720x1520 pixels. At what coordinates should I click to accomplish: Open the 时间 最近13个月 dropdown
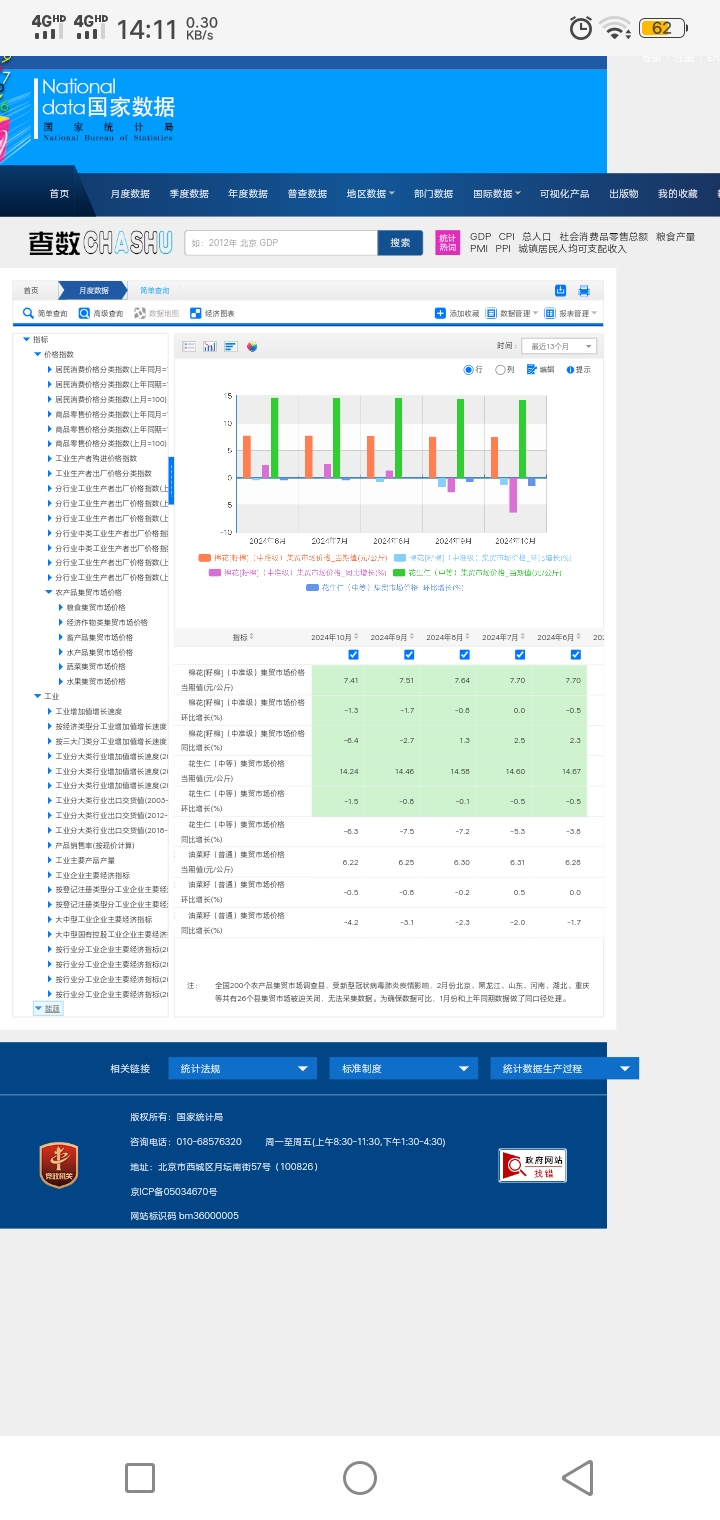point(559,346)
